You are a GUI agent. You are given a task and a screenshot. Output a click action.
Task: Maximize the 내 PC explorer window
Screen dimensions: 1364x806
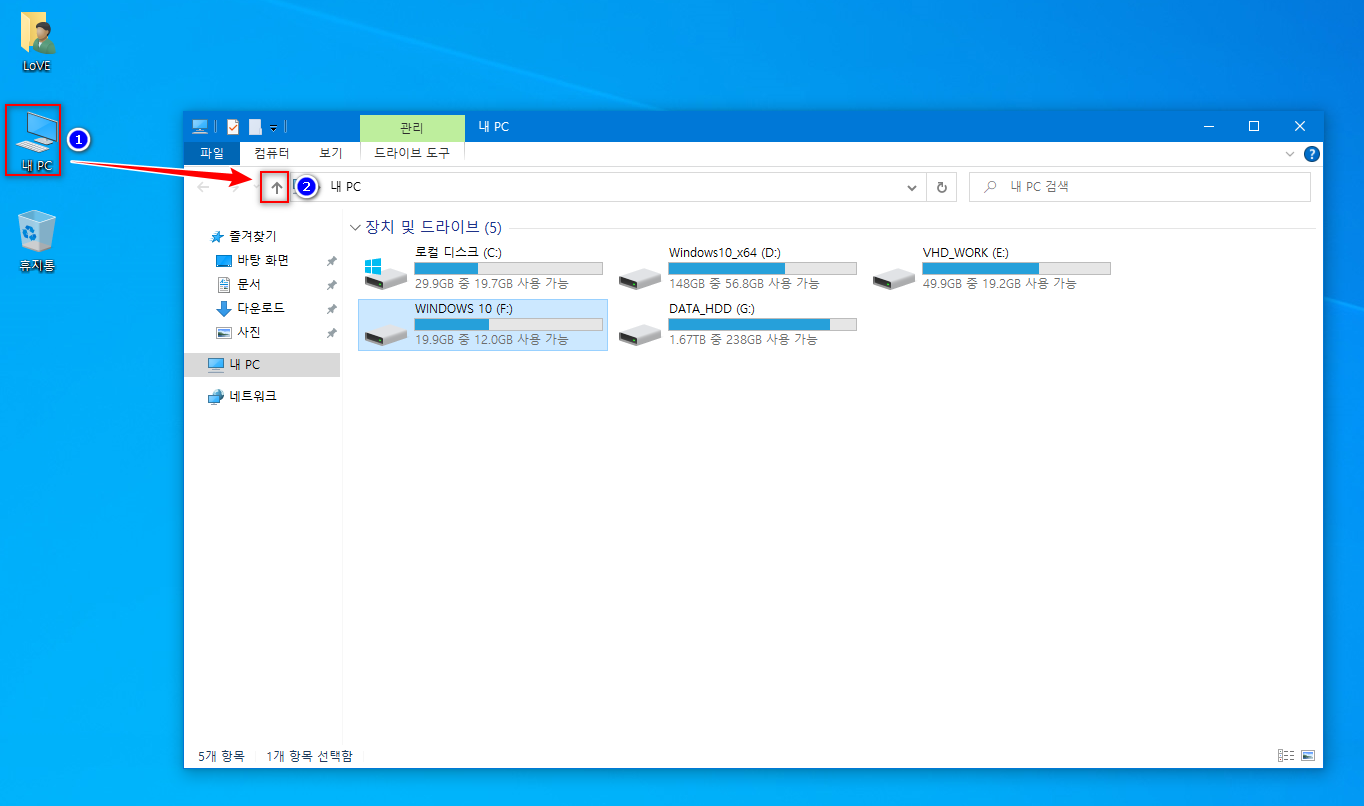point(1254,127)
